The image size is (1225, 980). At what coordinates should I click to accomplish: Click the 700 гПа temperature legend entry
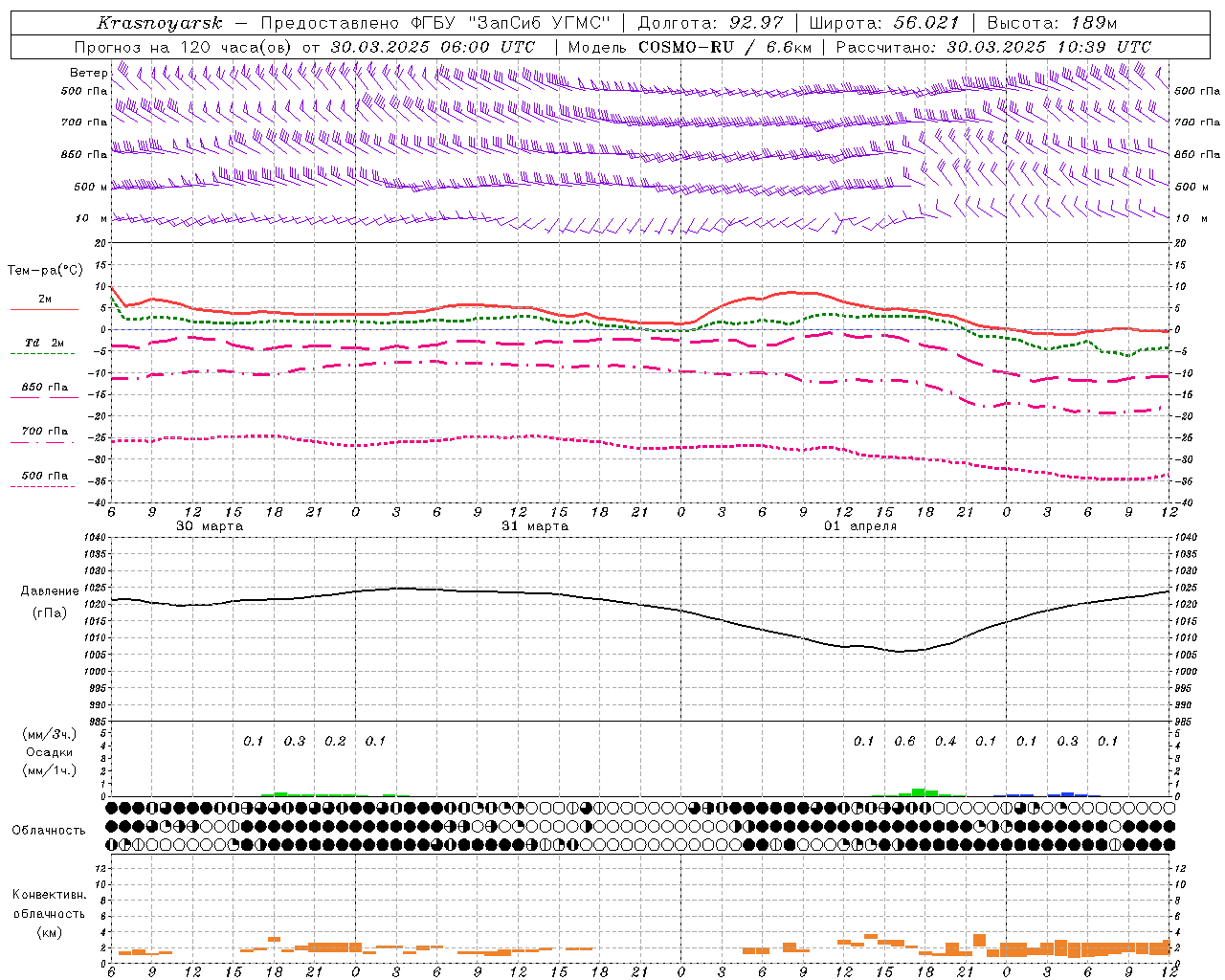(x=45, y=432)
